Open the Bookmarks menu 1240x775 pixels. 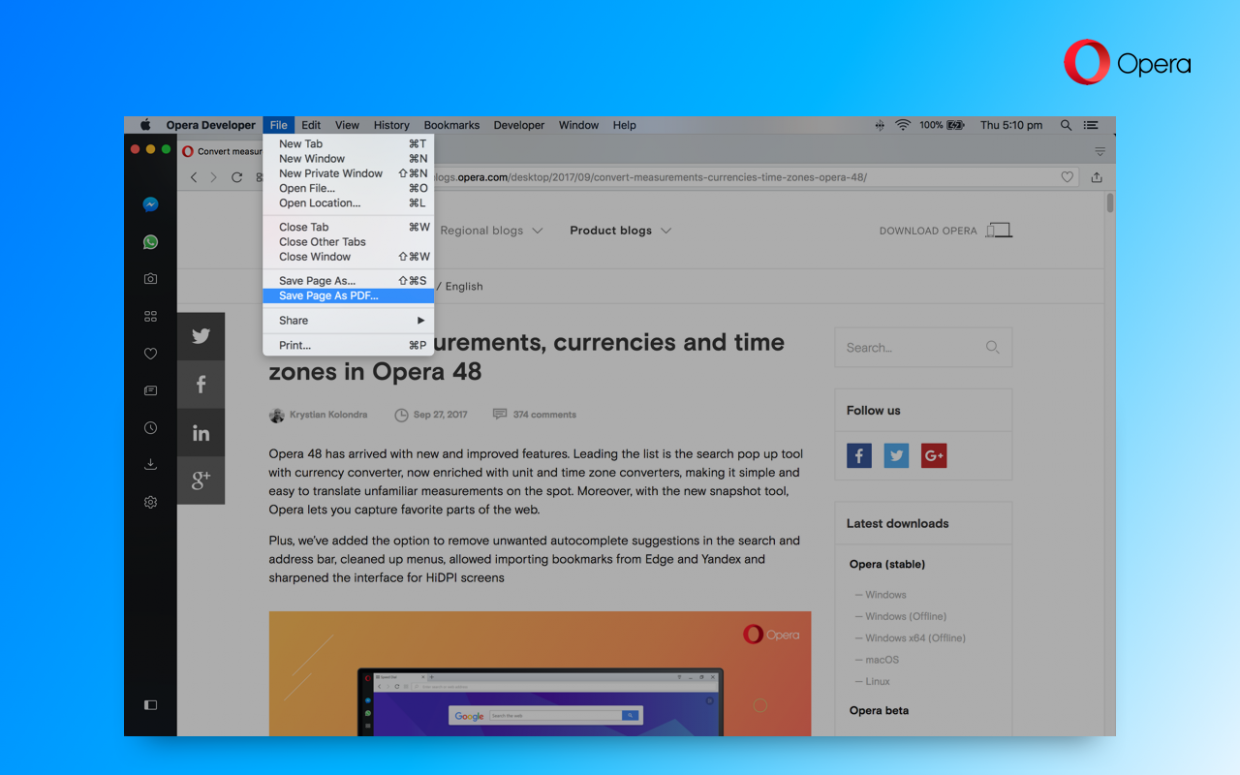point(451,125)
